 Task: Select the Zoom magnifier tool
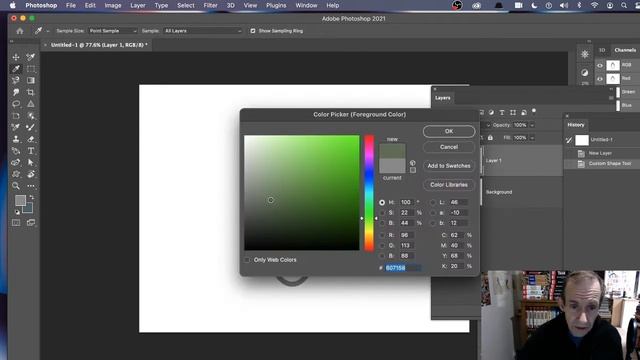[16, 186]
